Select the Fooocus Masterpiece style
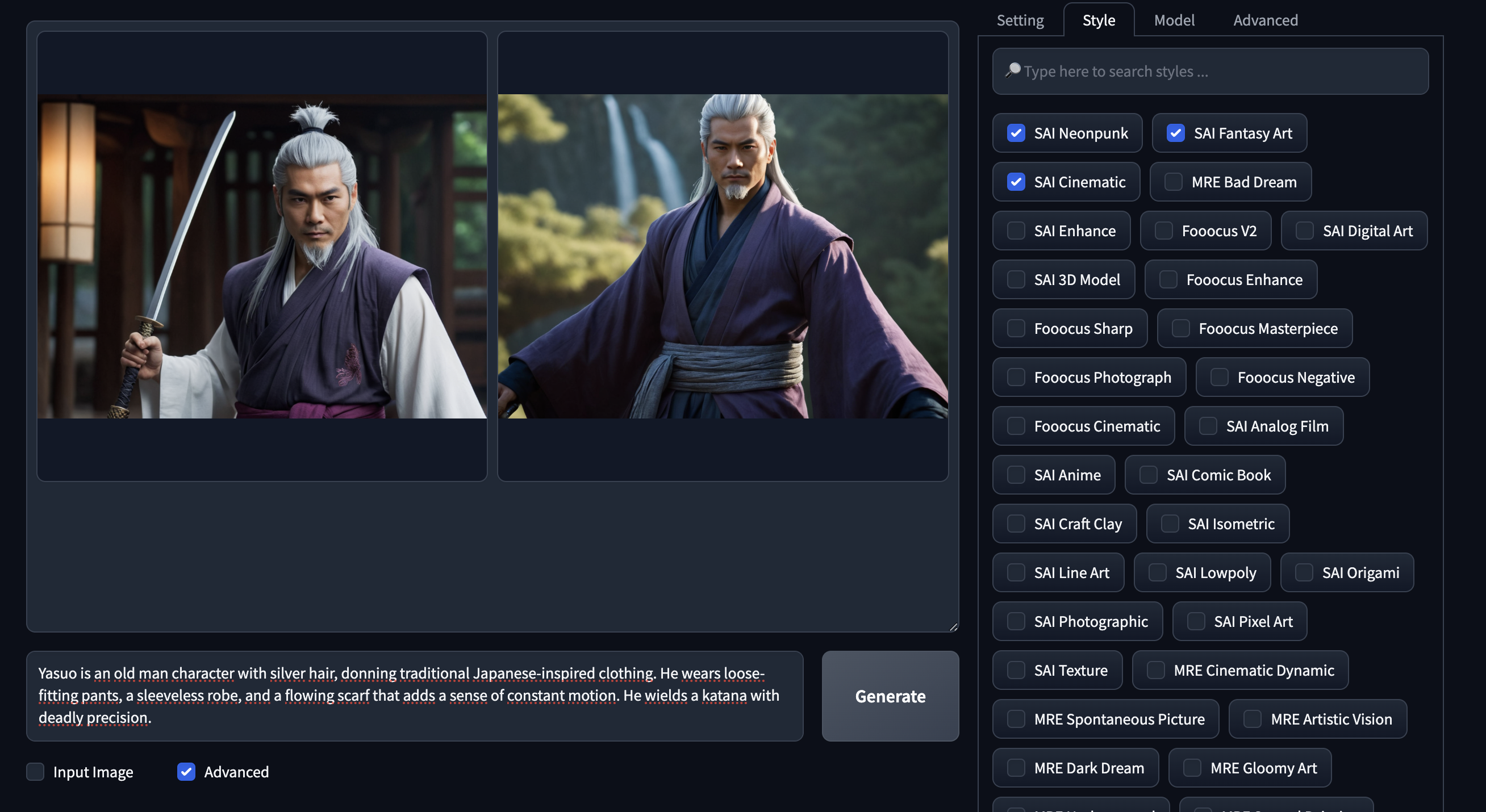 pyautogui.click(x=1180, y=329)
